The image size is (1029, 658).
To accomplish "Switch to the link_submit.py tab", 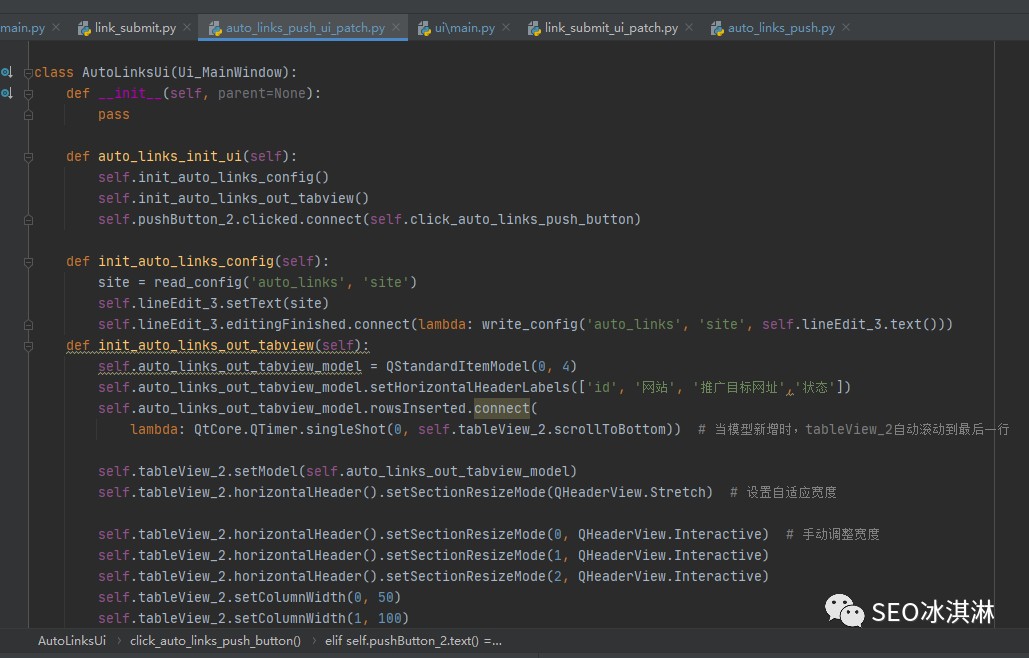I will click(x=135, y=28).
